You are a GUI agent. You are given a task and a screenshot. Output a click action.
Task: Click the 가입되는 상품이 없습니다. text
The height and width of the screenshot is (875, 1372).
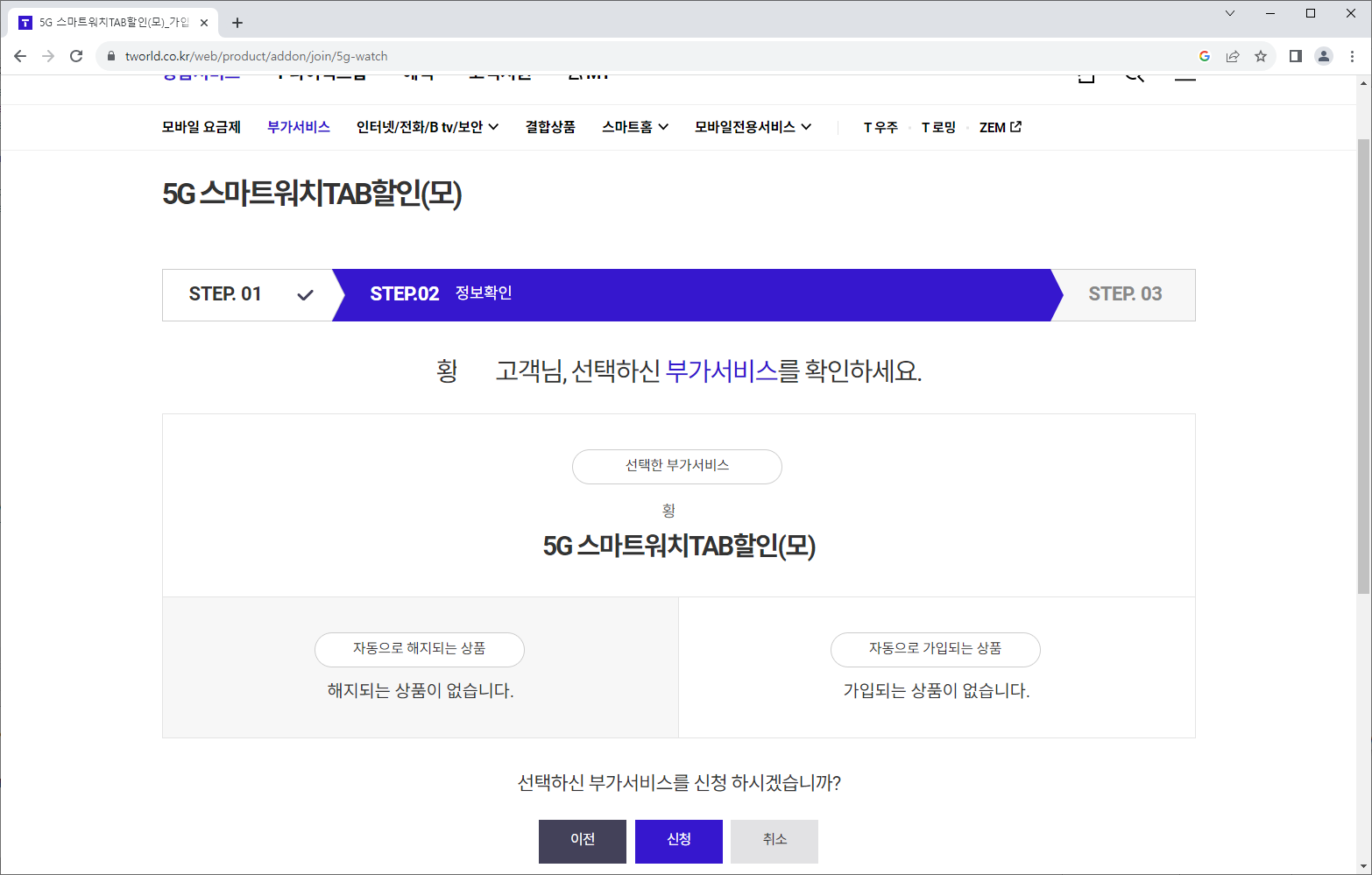[937, 691]
